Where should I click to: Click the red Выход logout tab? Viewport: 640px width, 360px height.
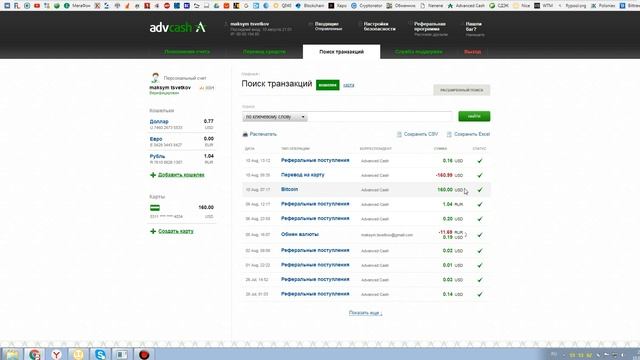473,52
